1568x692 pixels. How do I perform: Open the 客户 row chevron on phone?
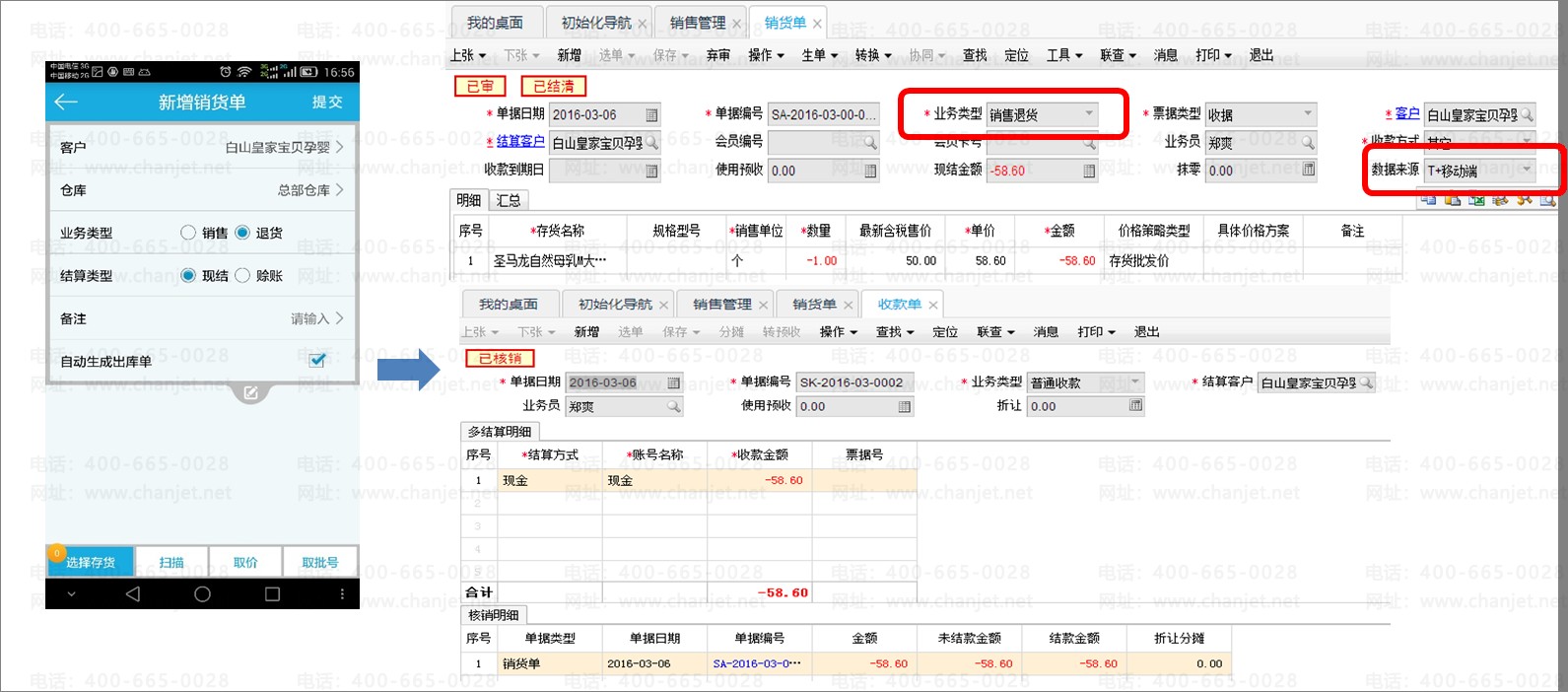[339, 147]
